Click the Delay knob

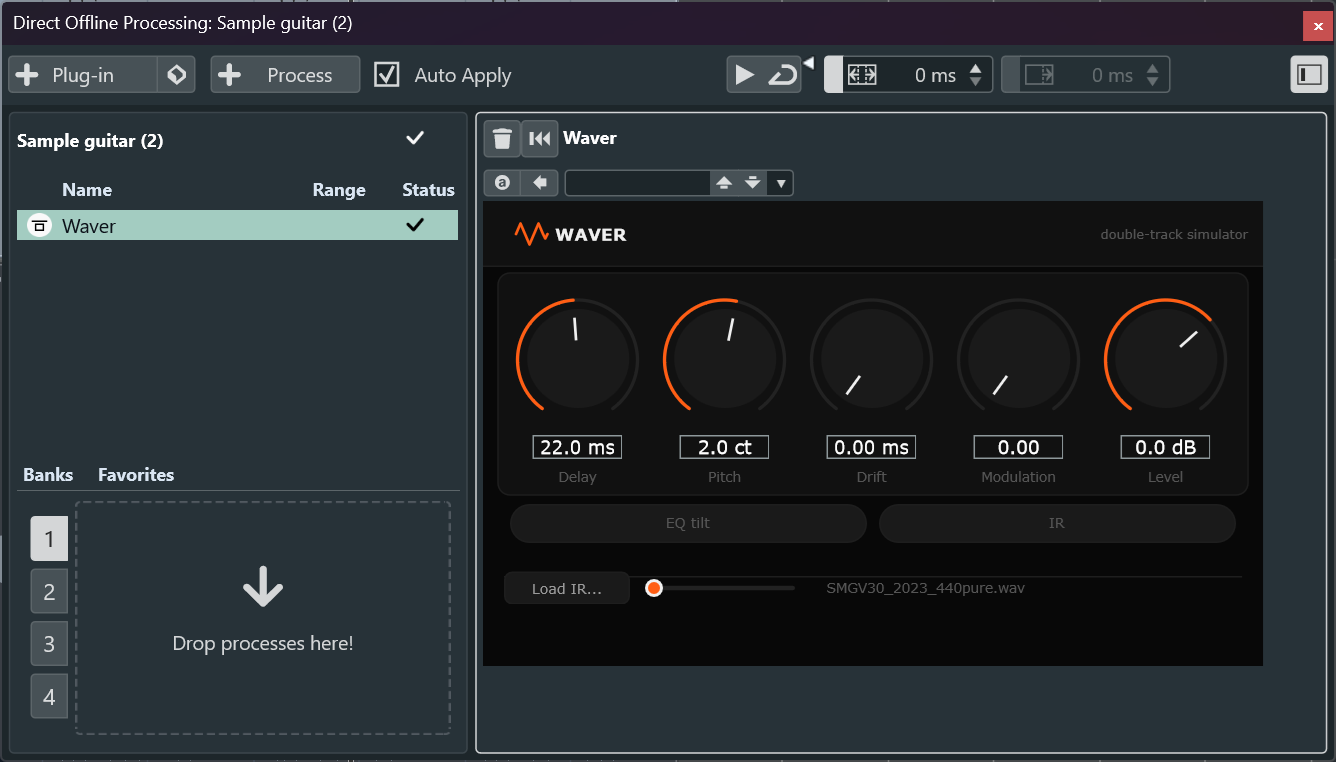(x=577, y=358)
